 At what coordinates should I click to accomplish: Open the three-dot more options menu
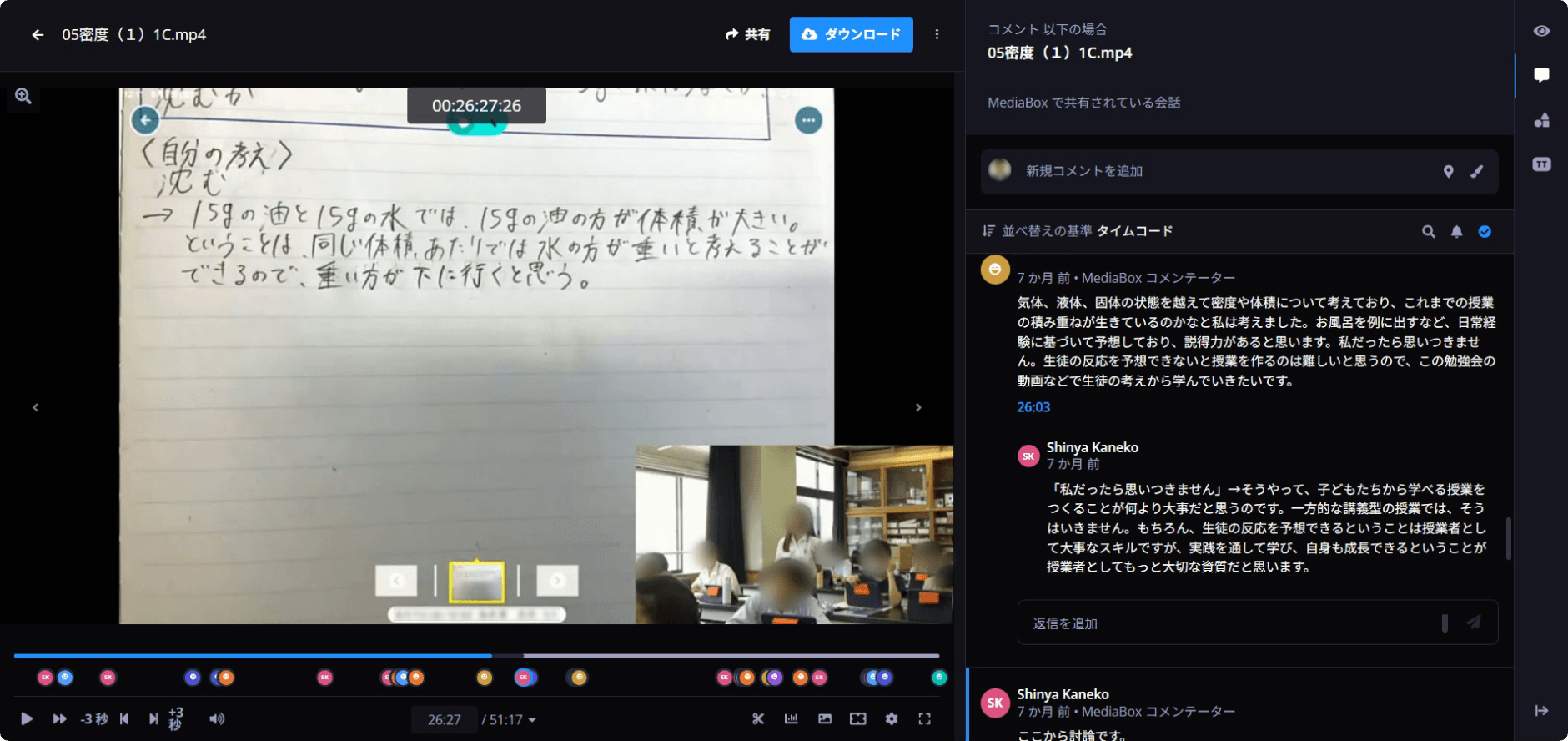tap(937, 34)
